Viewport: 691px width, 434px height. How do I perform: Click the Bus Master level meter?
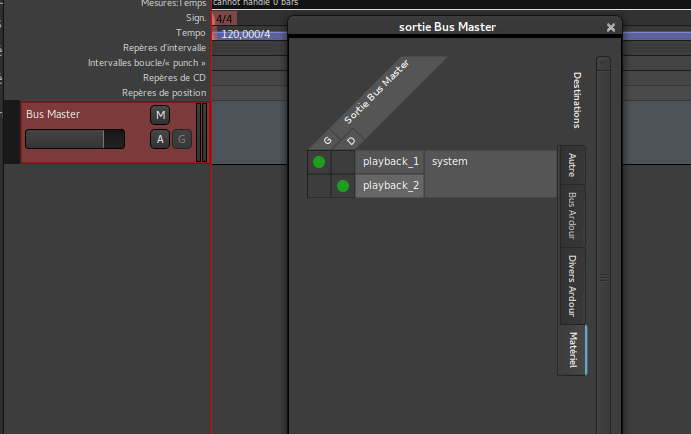pyautogui.click(x=201, y=132)
